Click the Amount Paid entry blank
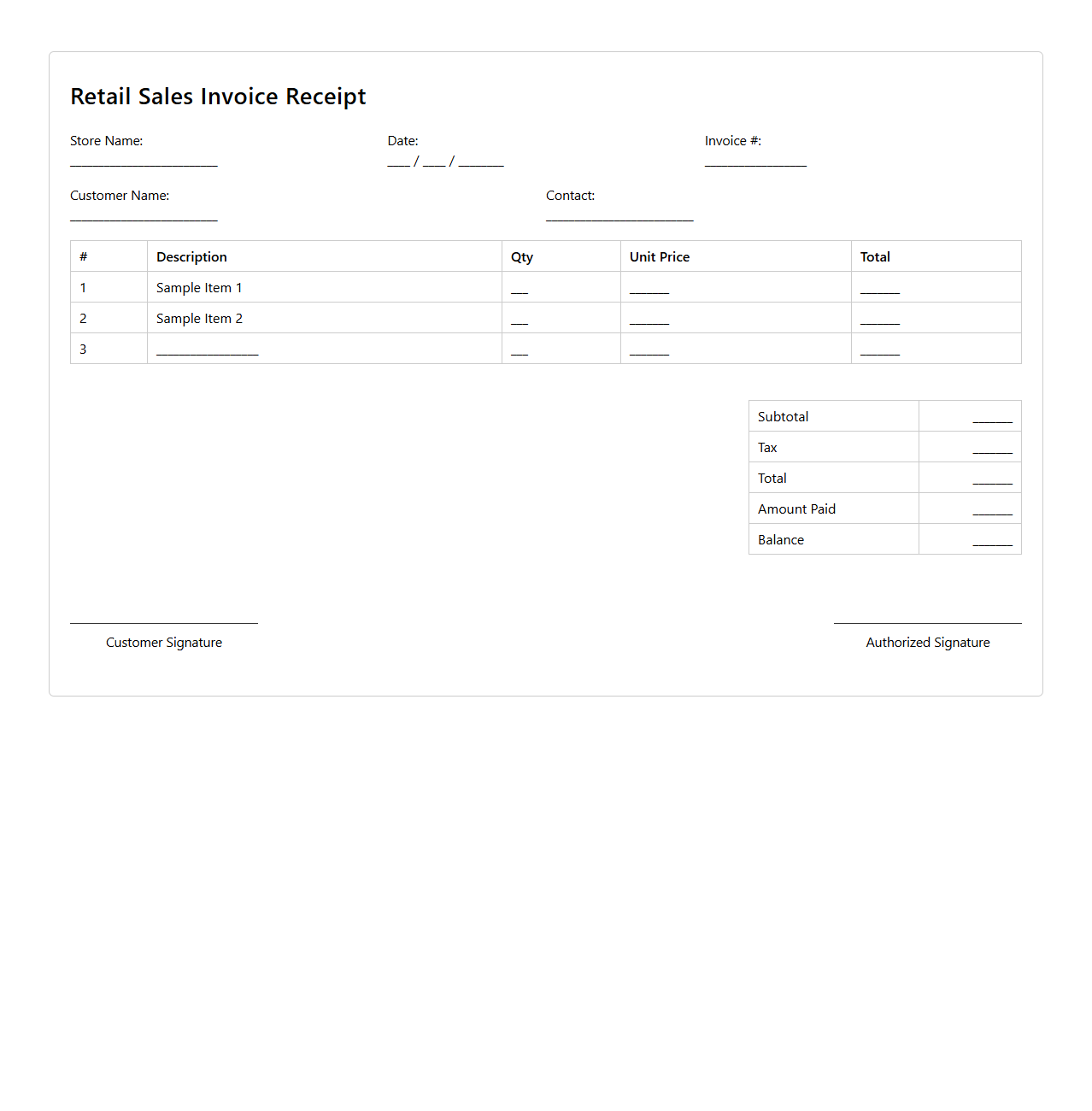Viewport: 1092px width, 1111px height. pos(992,511)
